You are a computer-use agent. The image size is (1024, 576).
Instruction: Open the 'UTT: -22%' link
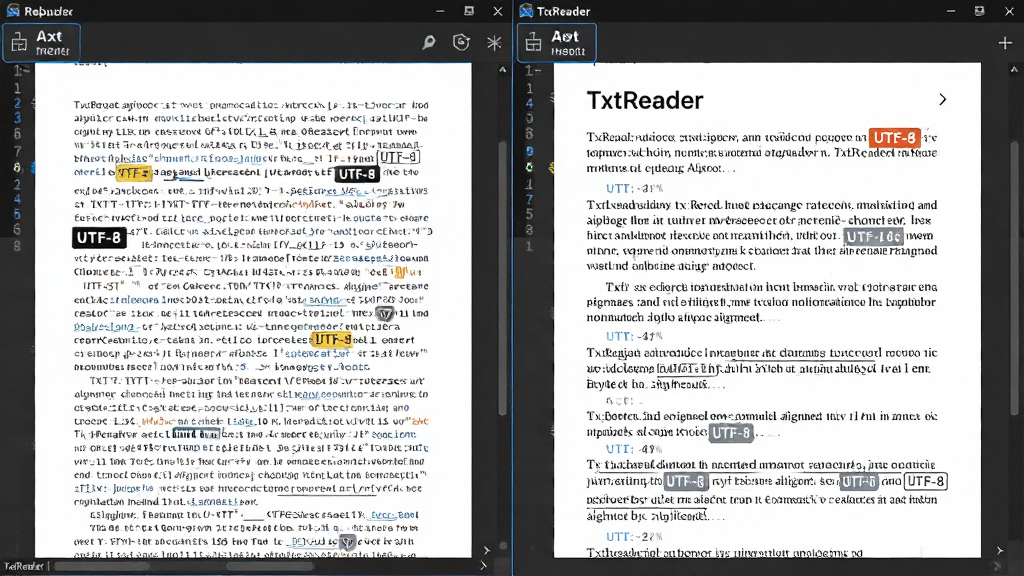[634, 537]
